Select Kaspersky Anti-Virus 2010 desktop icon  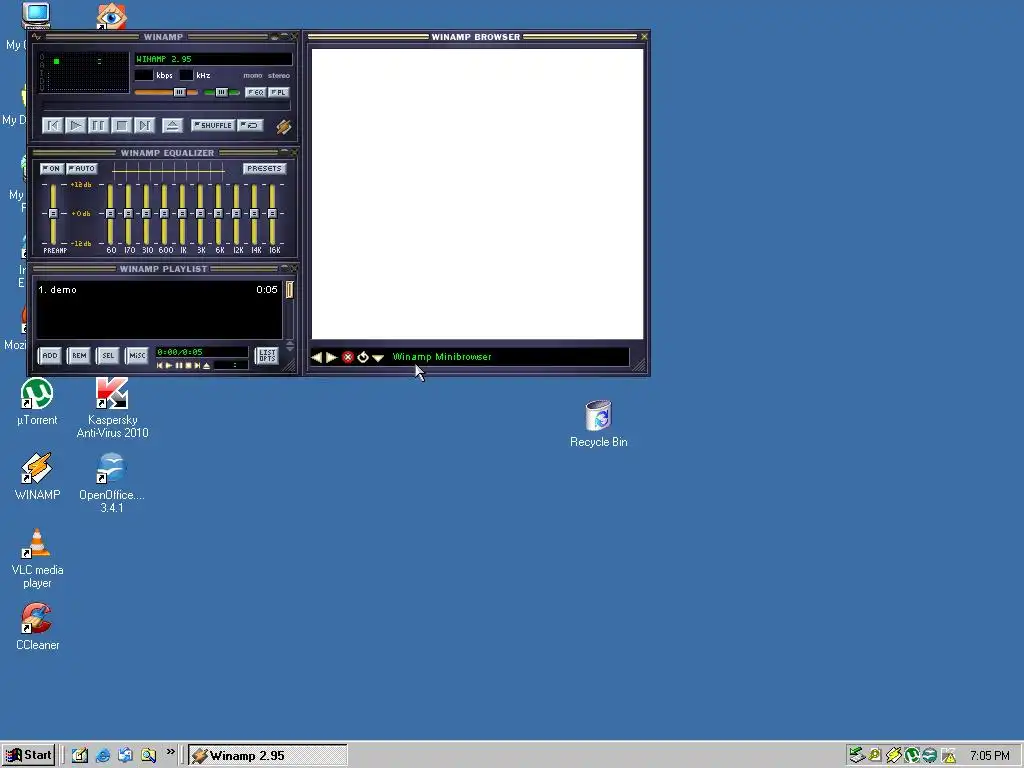112,408
